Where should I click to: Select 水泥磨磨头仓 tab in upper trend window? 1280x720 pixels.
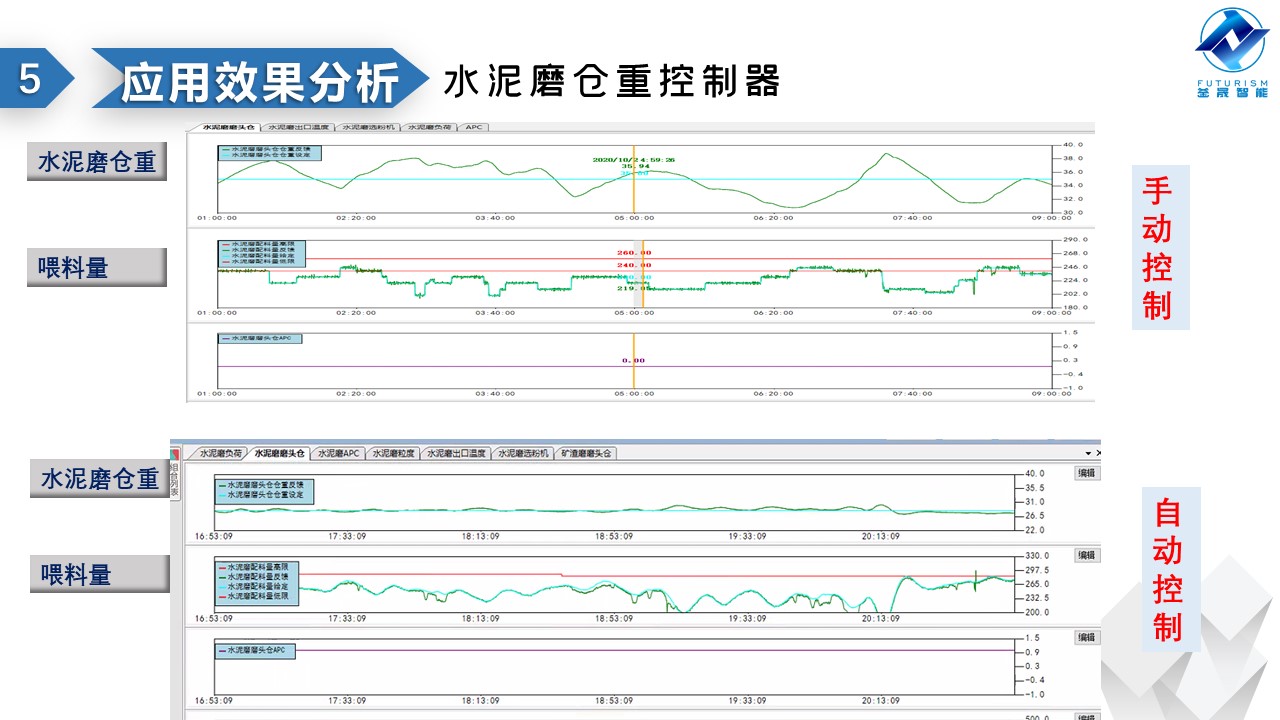(227, 128)
